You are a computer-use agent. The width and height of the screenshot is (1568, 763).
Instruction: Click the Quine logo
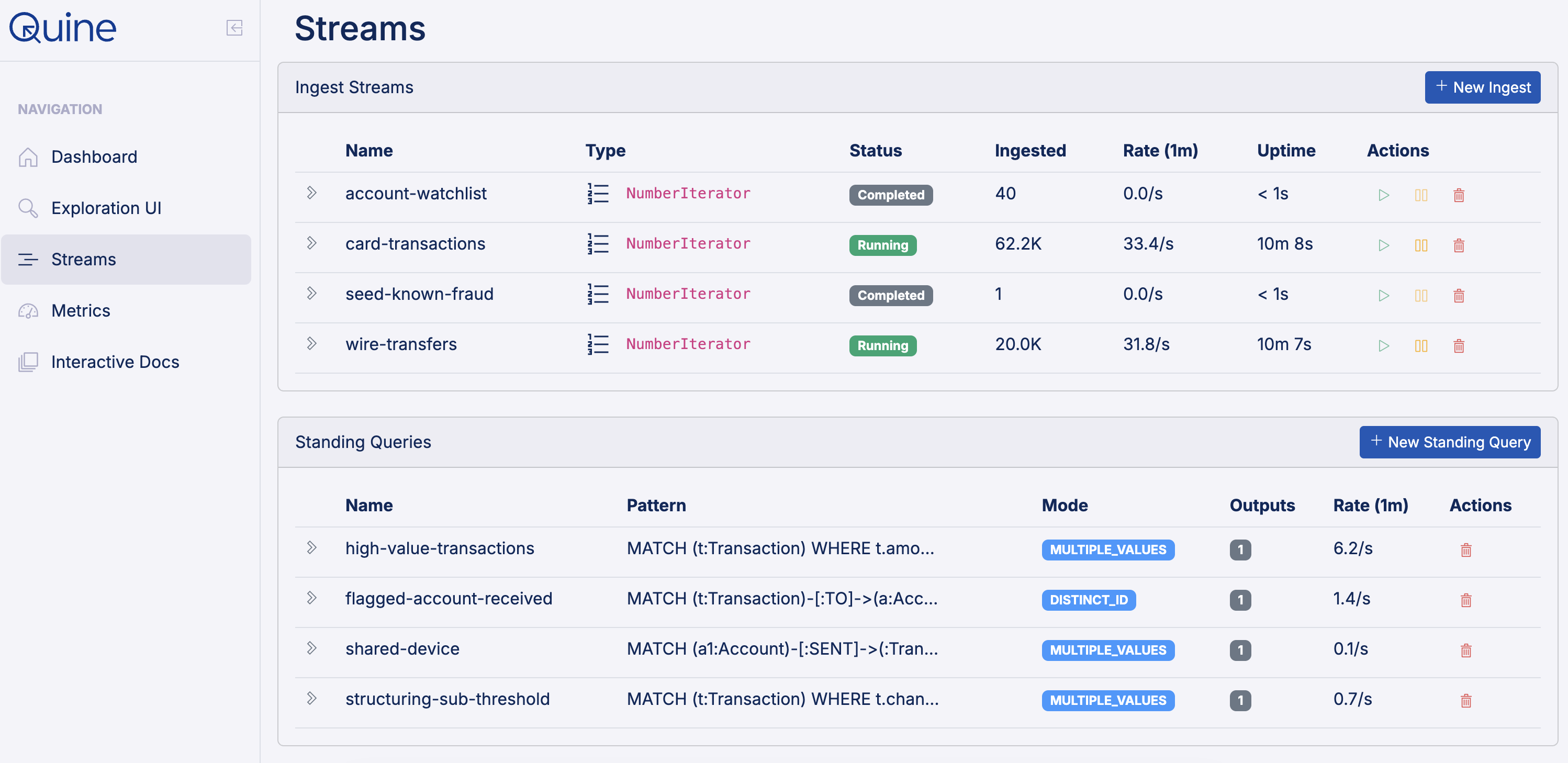tap(63, 28)
